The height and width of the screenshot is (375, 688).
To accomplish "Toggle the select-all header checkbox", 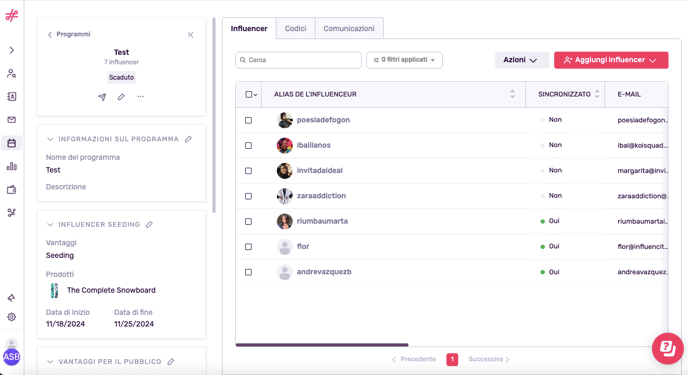I will 249,94.
